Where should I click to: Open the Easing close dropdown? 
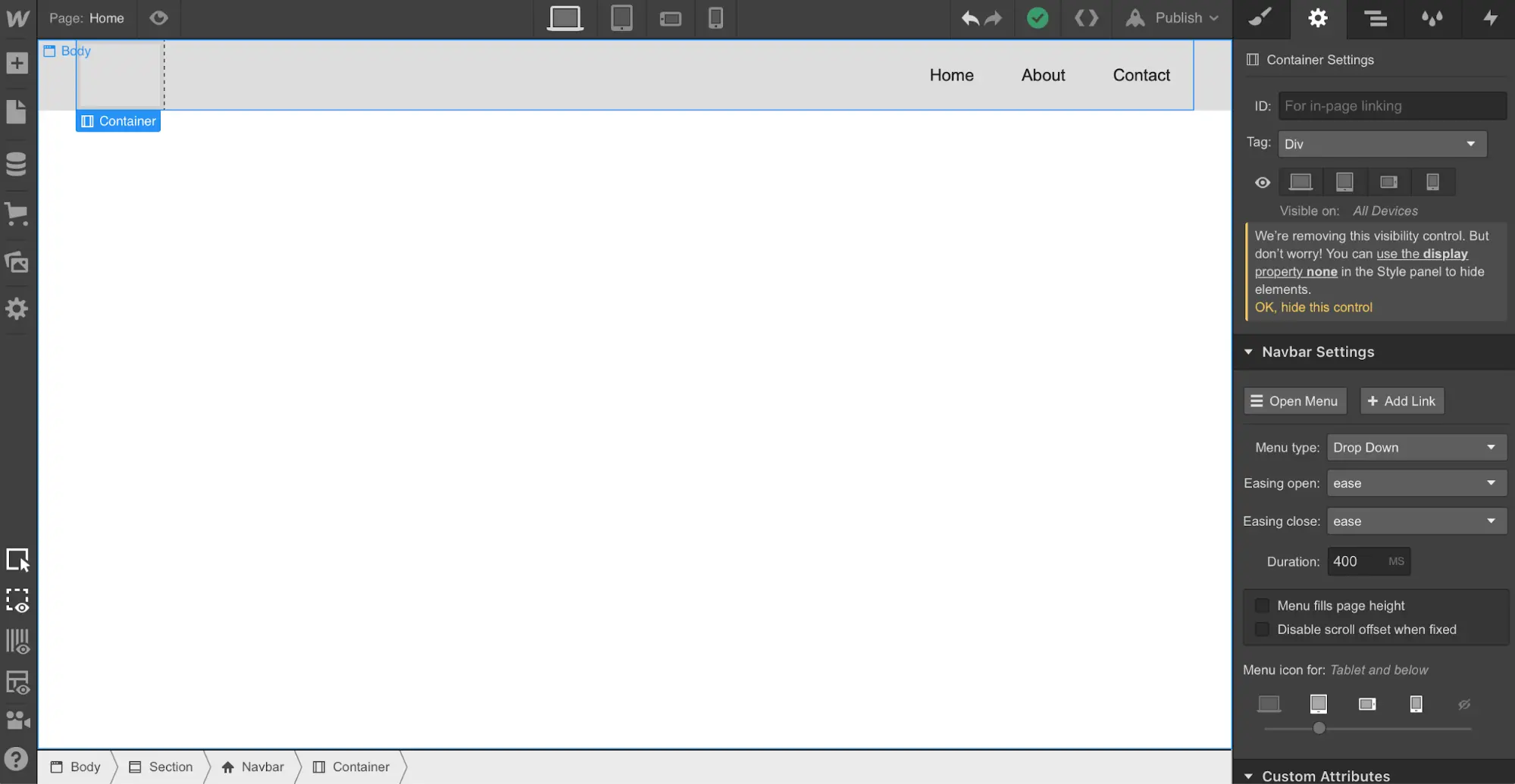[1416, 521]
